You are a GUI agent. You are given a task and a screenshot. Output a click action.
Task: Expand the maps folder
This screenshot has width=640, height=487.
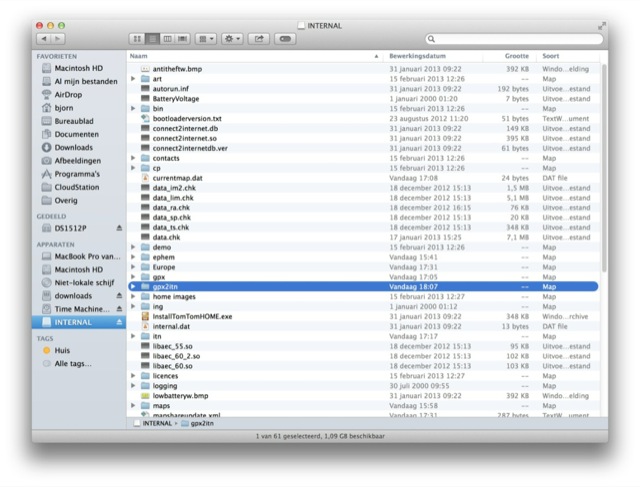133,405
